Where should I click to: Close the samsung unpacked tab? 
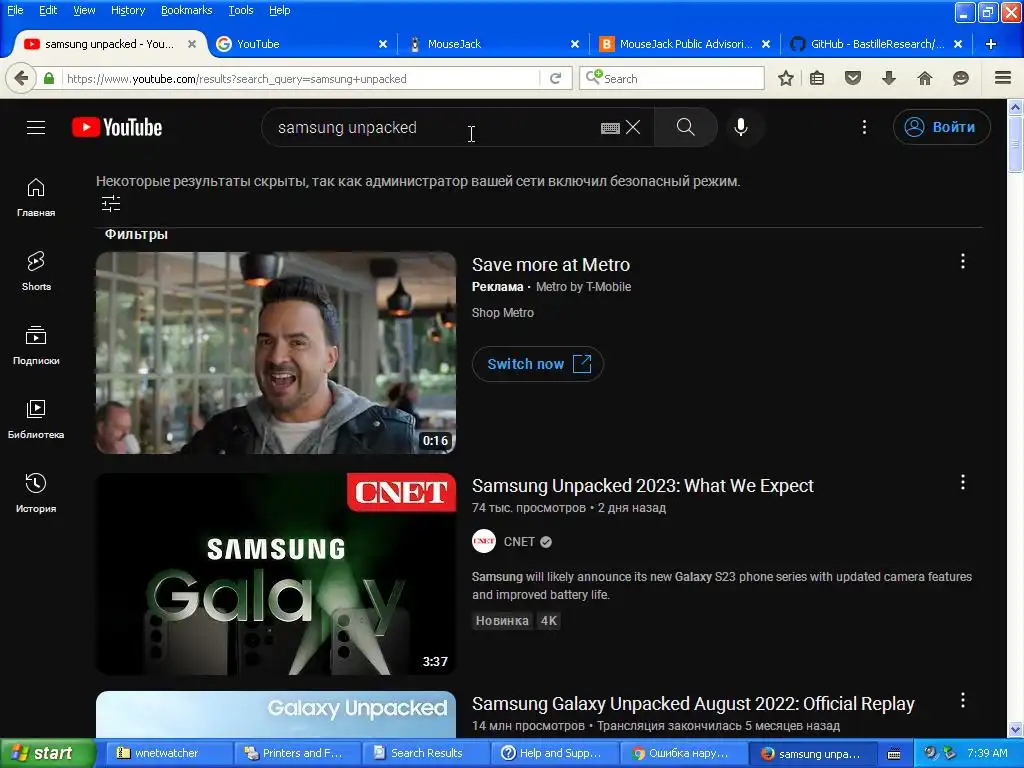coord(192,44)
